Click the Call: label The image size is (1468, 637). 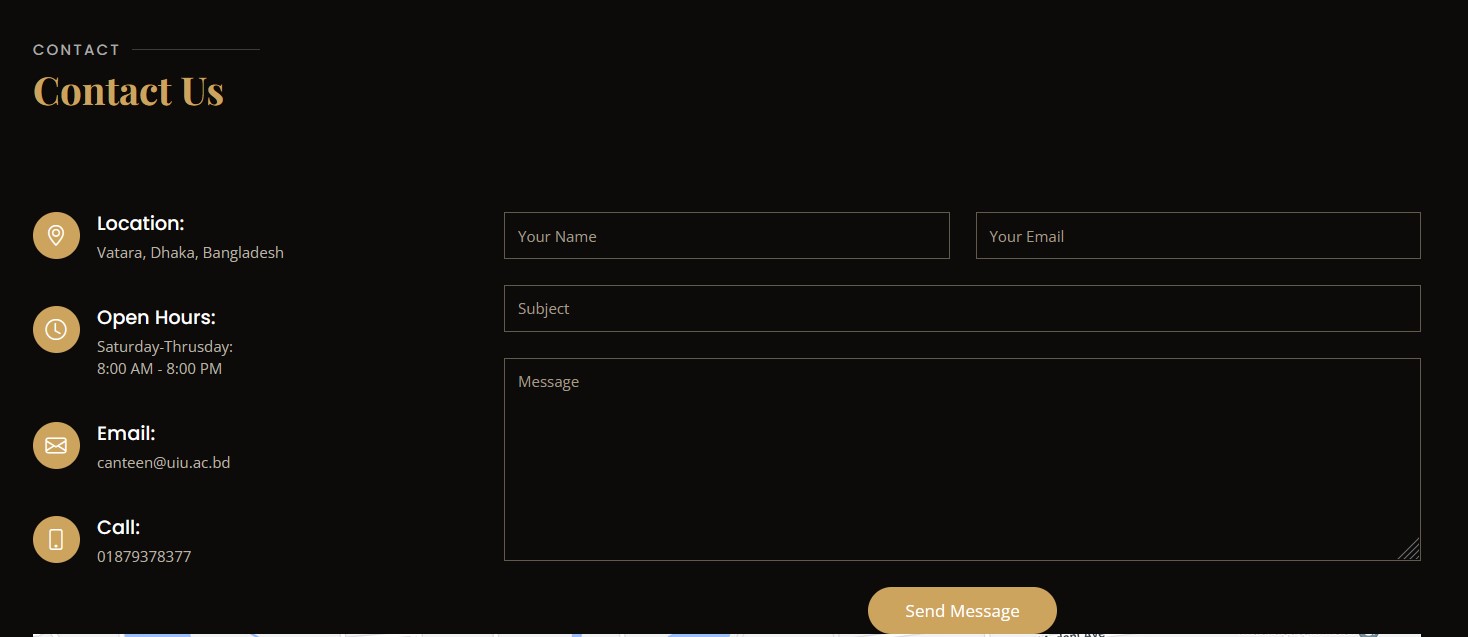(x=118, y=528)
